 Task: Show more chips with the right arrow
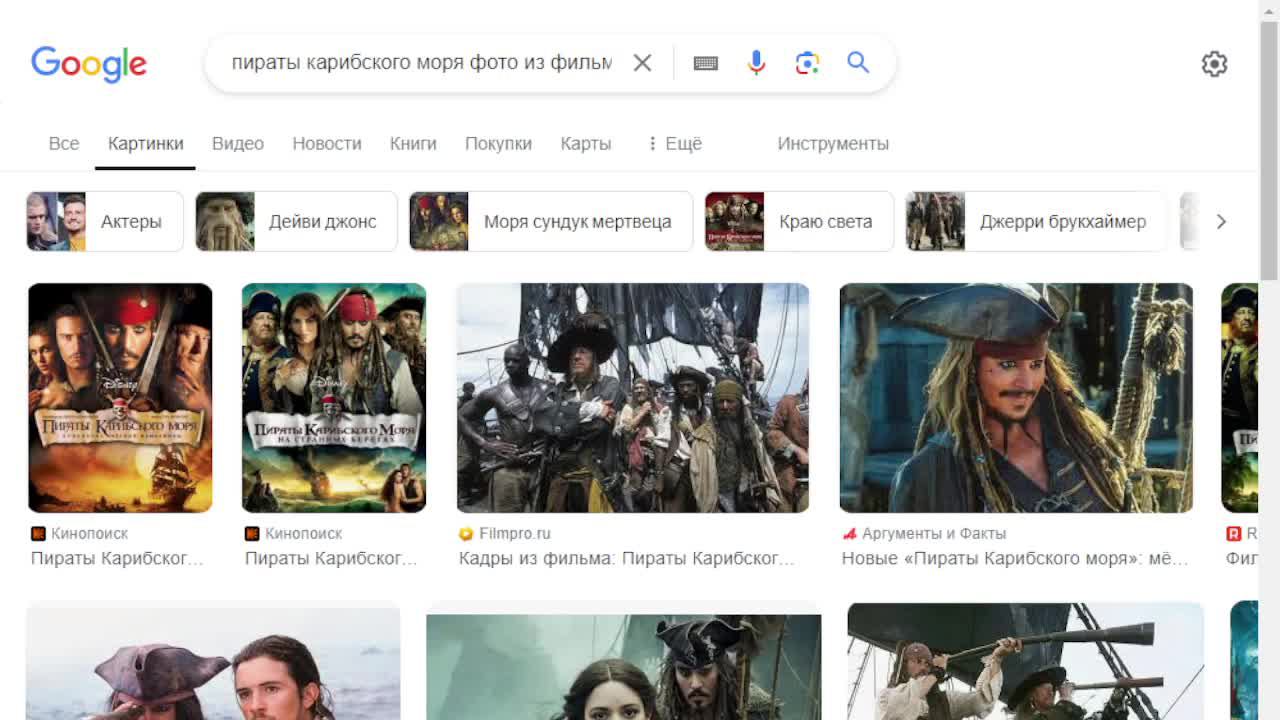[x=1221, y=221]
